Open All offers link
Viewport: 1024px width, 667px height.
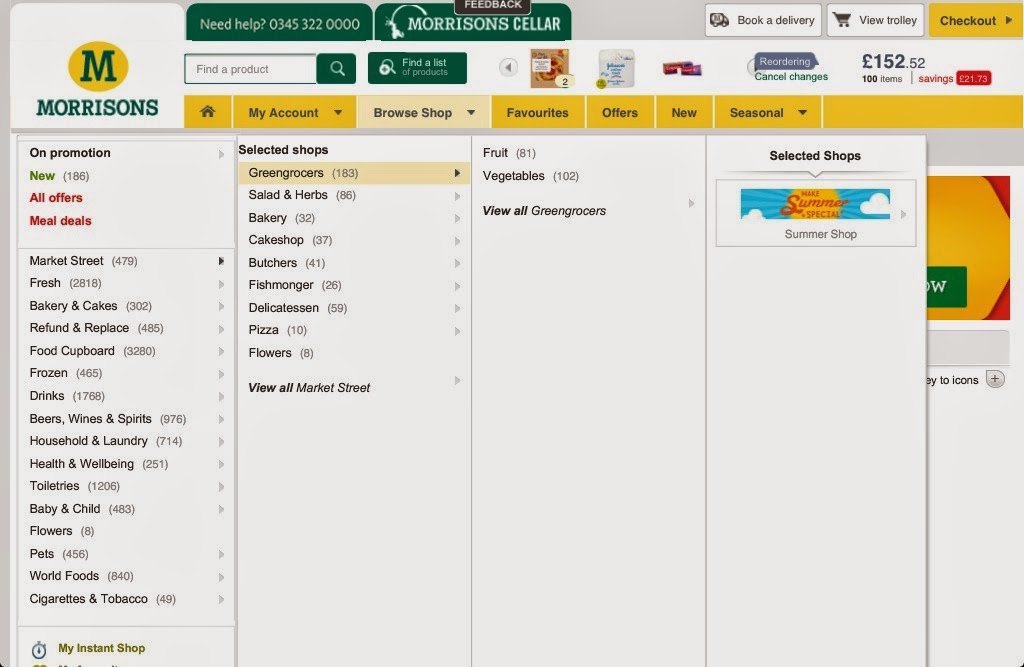[56, 198]
